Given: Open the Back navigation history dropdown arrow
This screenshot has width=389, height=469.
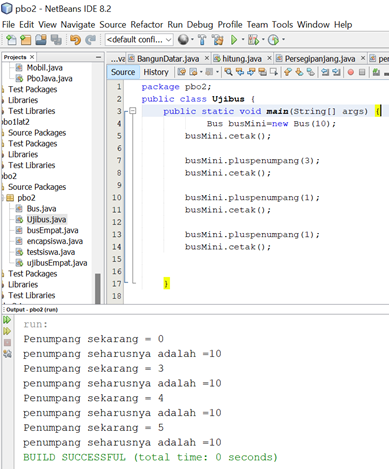Looking at the screenshot, I should 201,72.
